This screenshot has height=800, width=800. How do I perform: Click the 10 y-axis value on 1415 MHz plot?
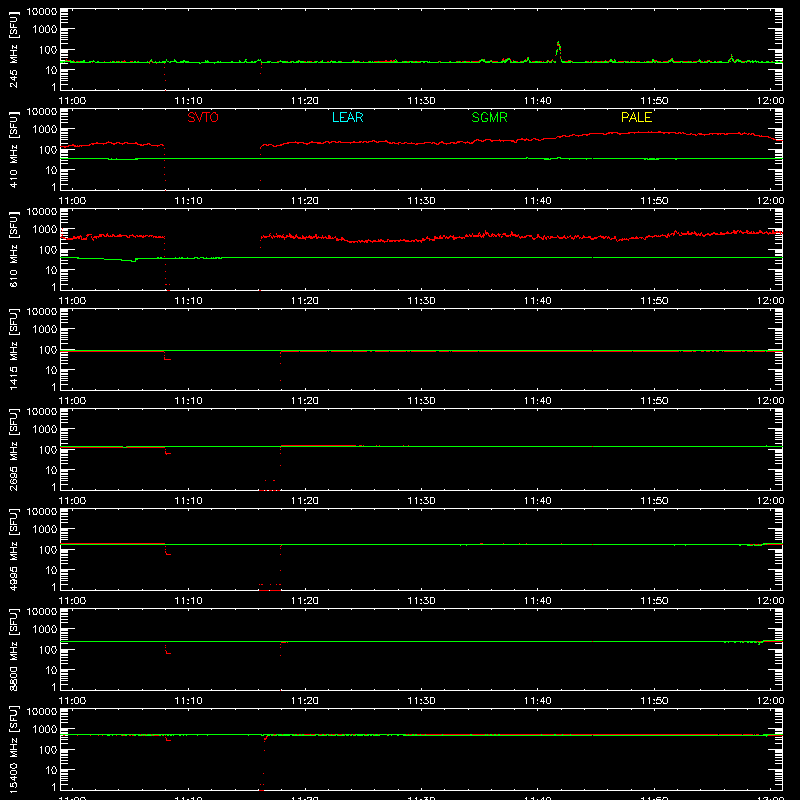point(51,370)
